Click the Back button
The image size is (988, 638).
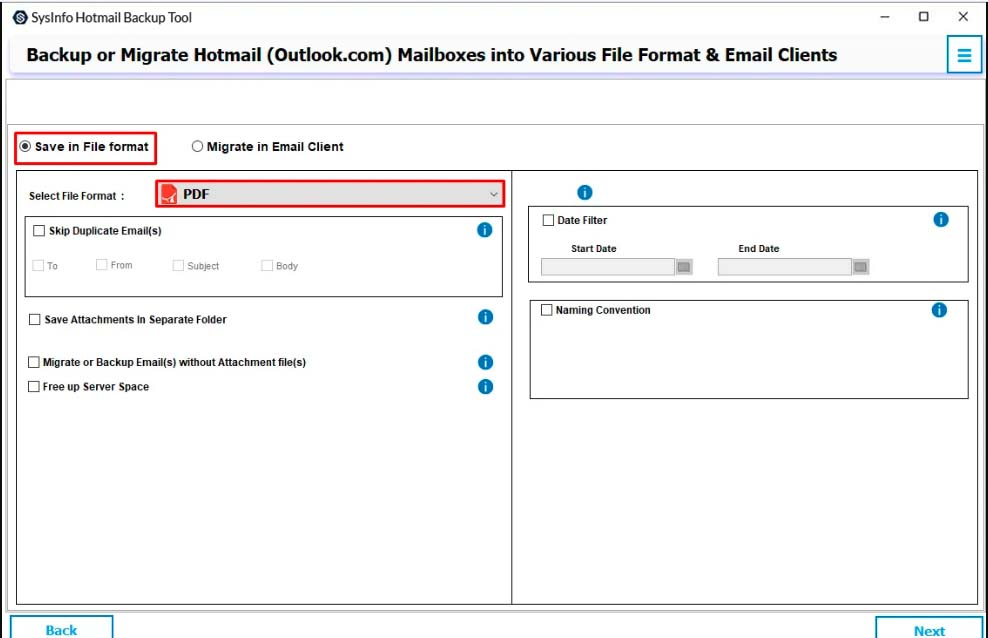(62, 627)
